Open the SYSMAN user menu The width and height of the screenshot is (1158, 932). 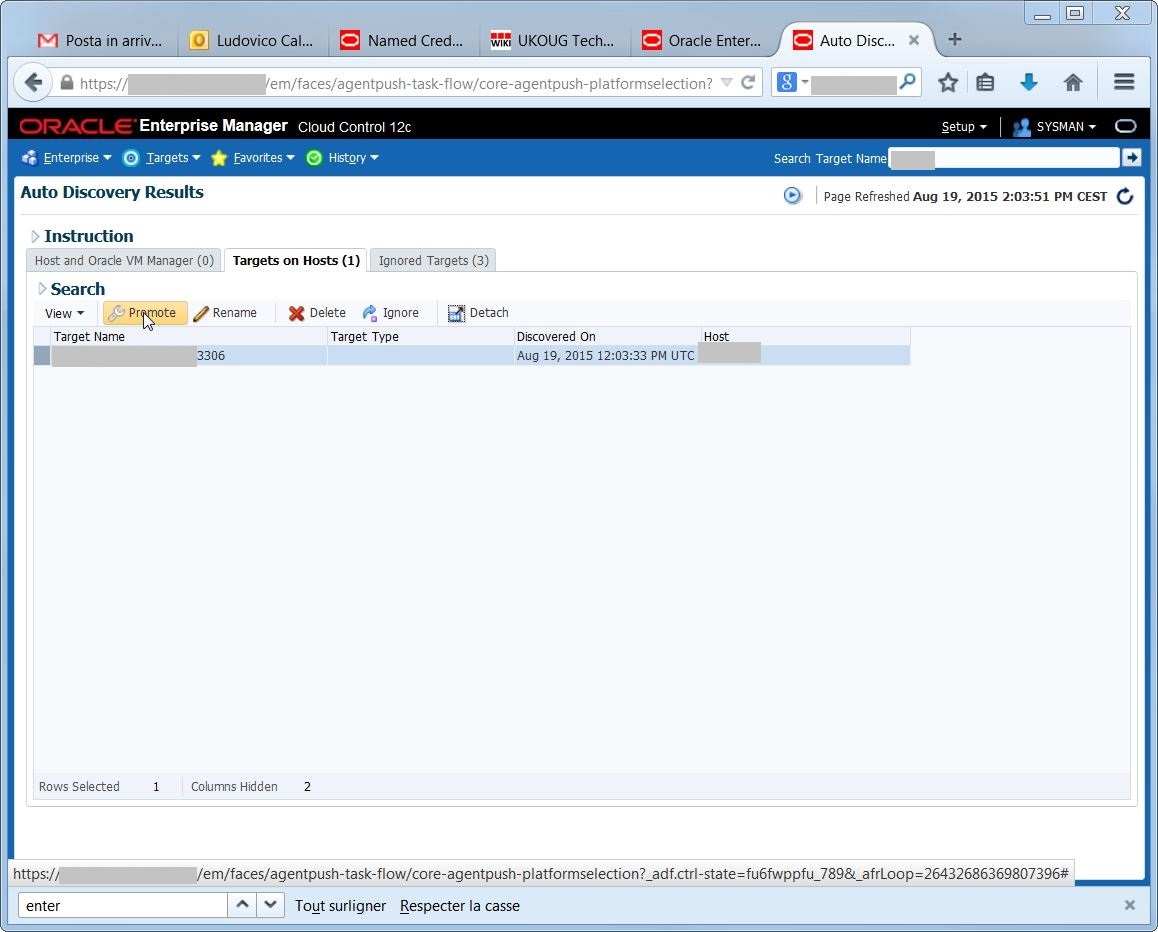coord(1055,126)
